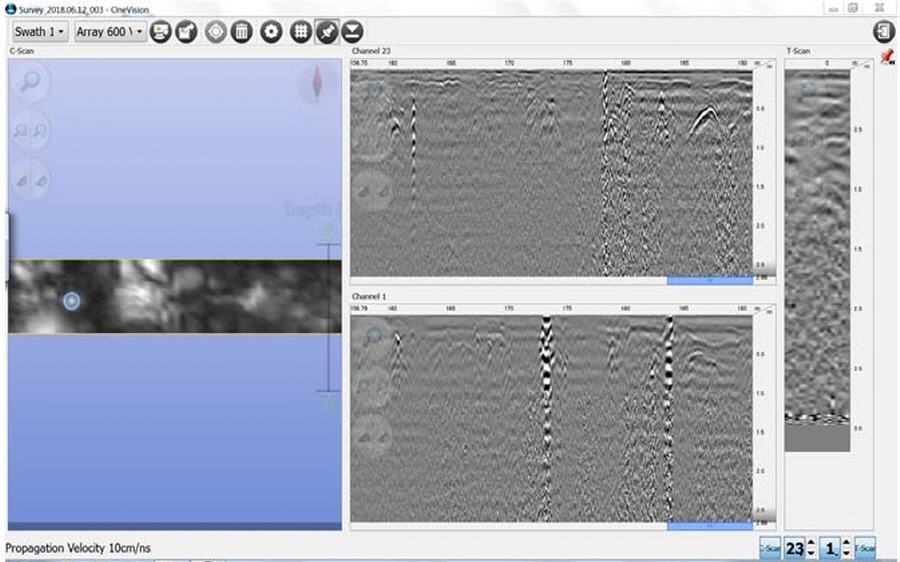Click the red pushpin beside T-Scan
The width and height of the screenshot is (900, 562).
tap(885, 58)
